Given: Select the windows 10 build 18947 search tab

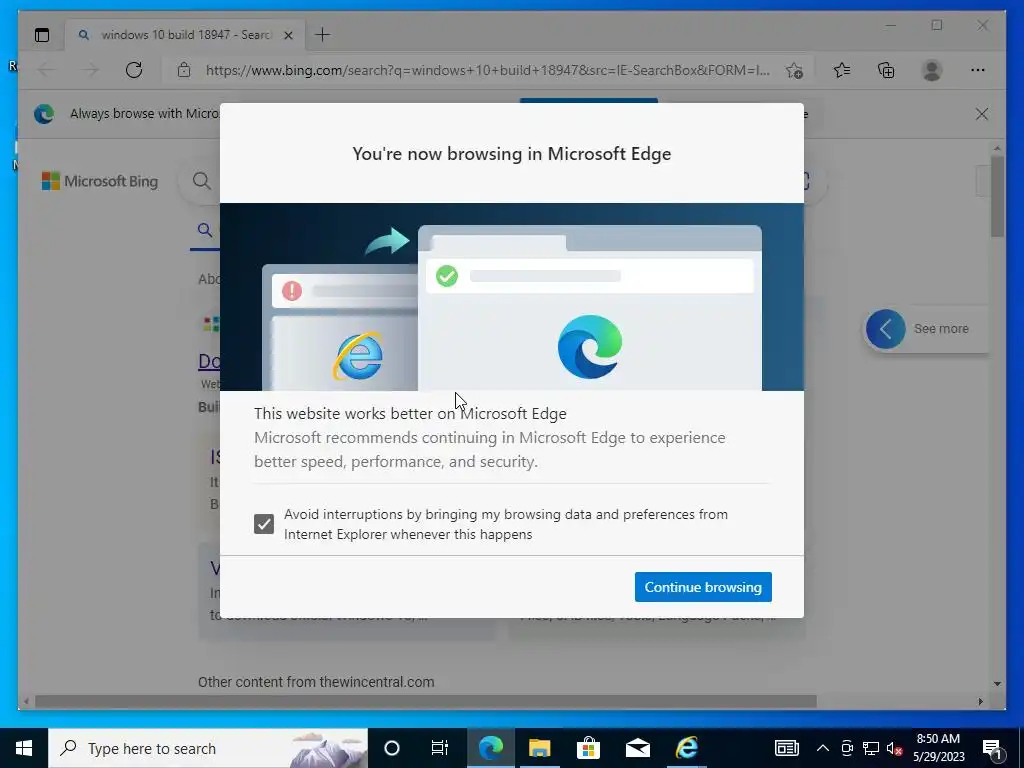Looking at the screenshot, I should click(185, 35).
